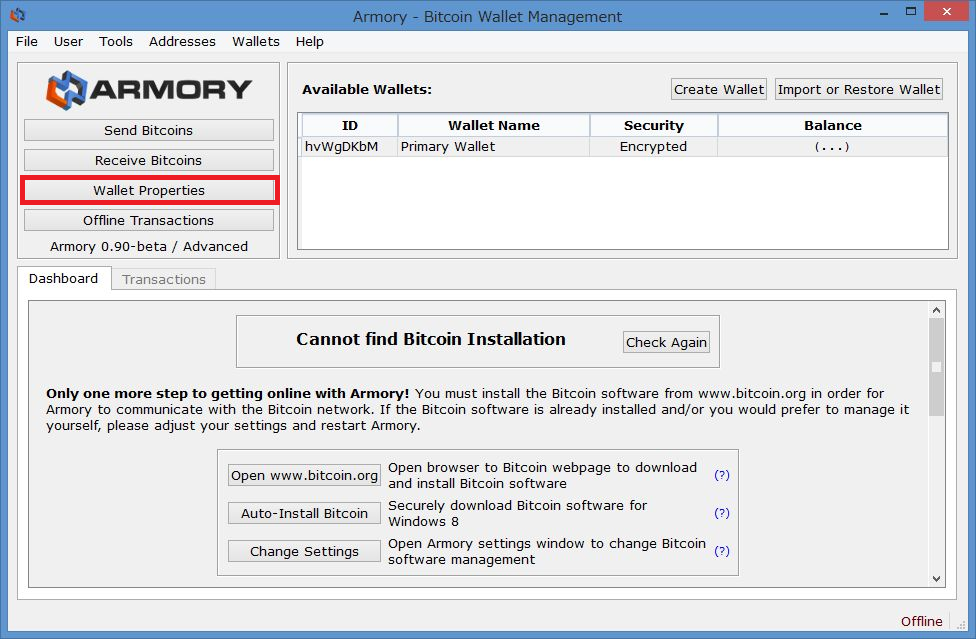This screenshot has height=639, width=976.
Task: Click the Armory logo in the left panel
Action: click(x=149, y=90)
